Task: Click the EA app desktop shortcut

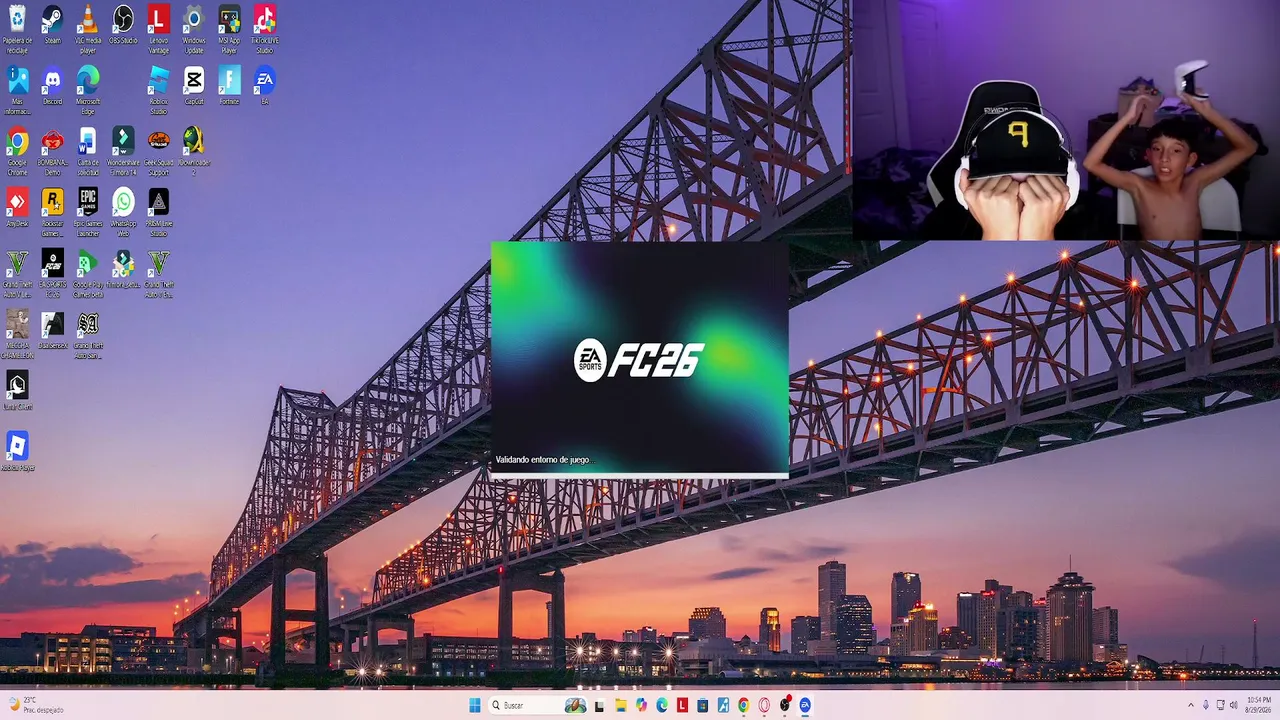Action: pos(264,86)
